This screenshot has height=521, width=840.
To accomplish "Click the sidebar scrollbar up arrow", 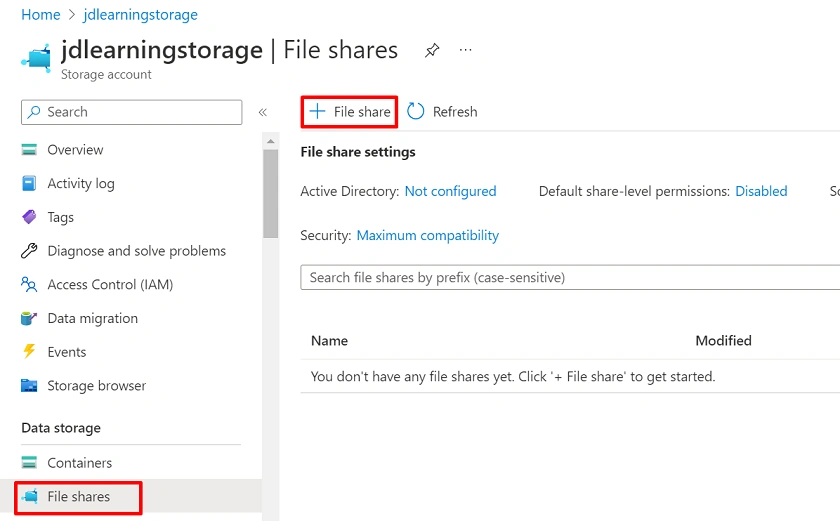I will pyautogui.click(x=271, y=141).
